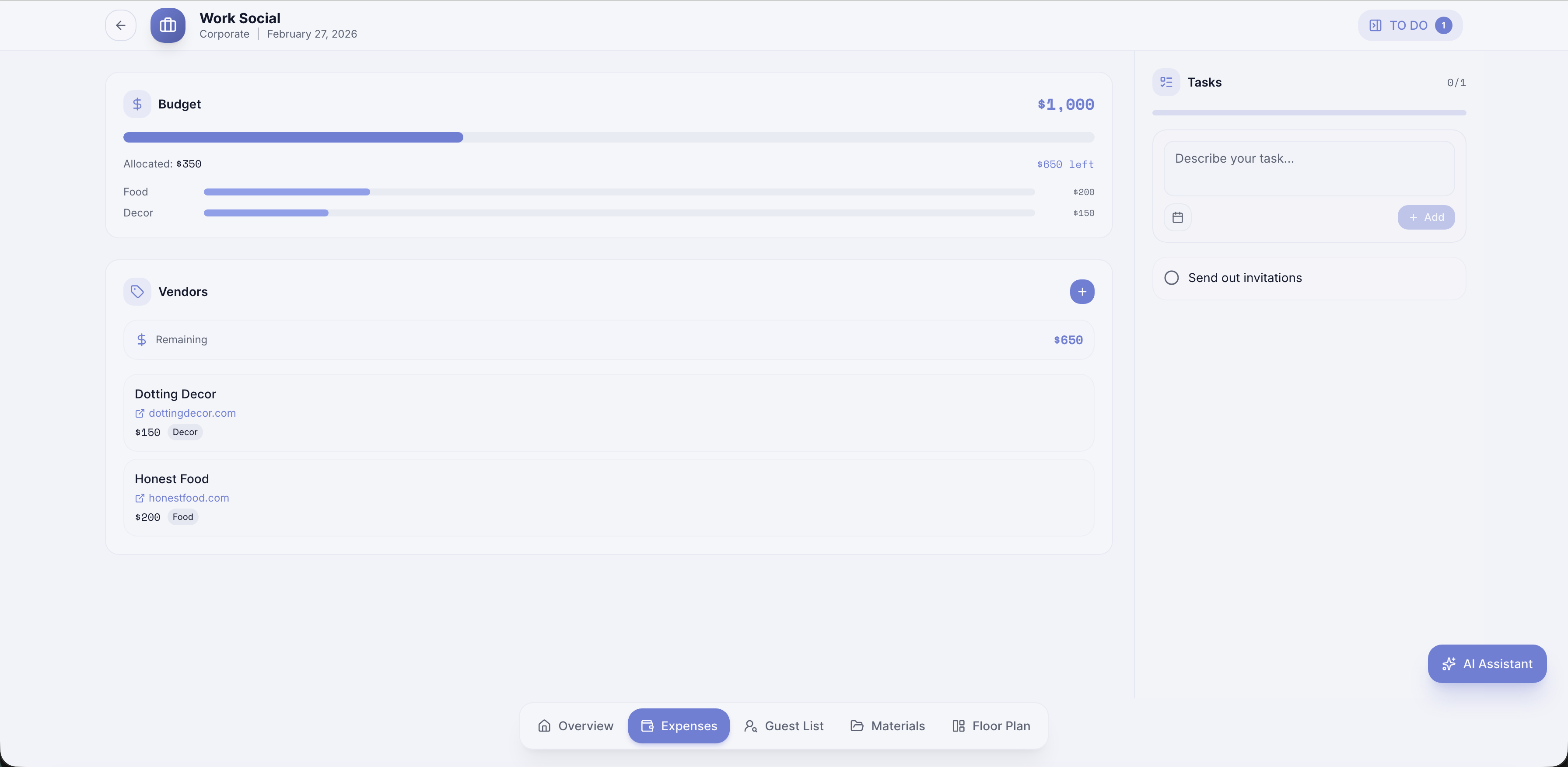This screenshot has height=767, width=1568.
Task: Launch the AI Assistant button
Action: click(1487, 664)
